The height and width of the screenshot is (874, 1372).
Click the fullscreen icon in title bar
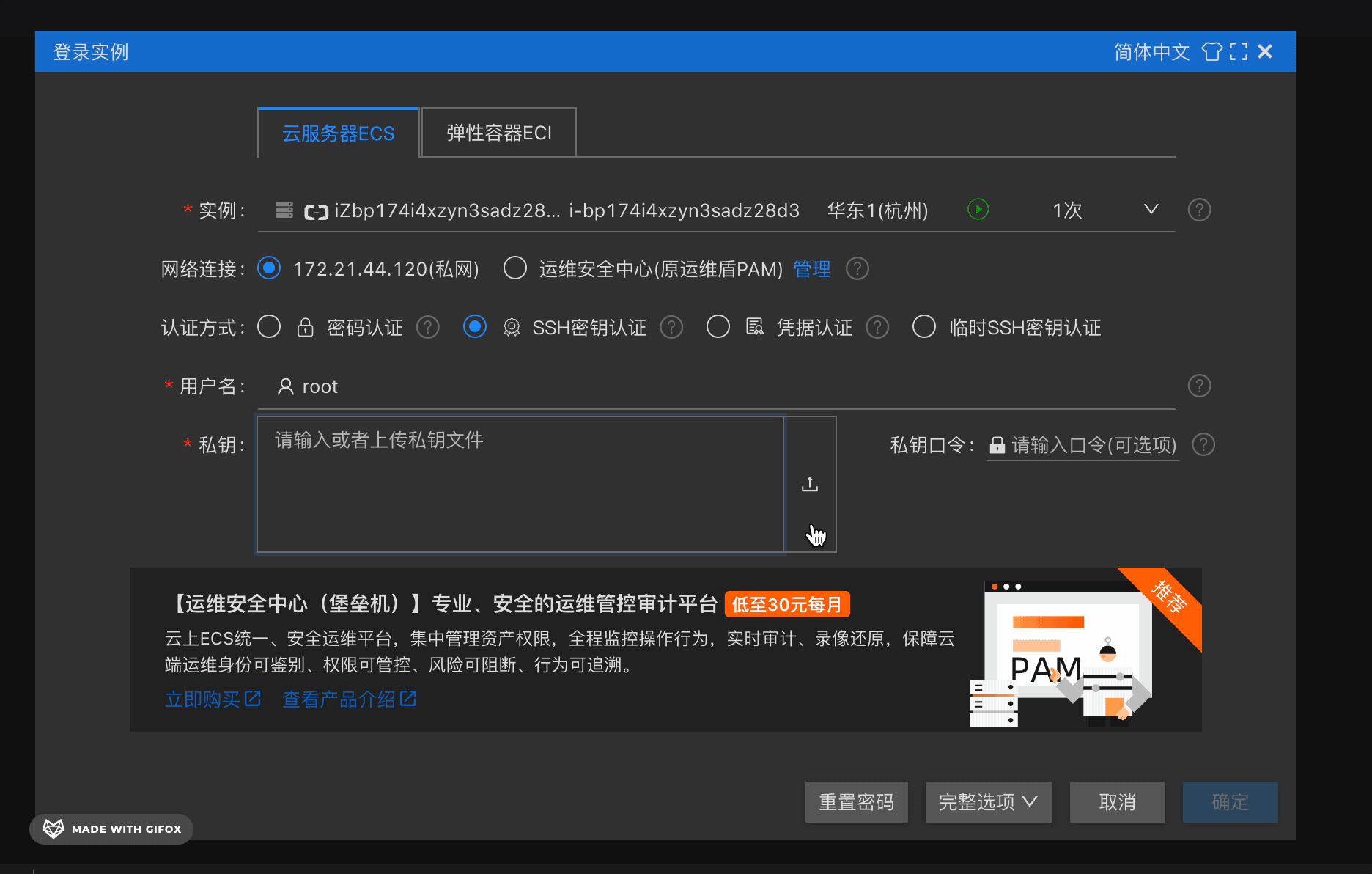pyautogui.click(x=1239, y=51)
